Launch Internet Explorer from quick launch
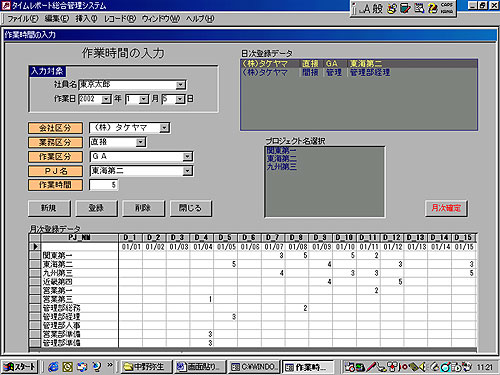This screenshot has width=500, height=375. point(53,367)
